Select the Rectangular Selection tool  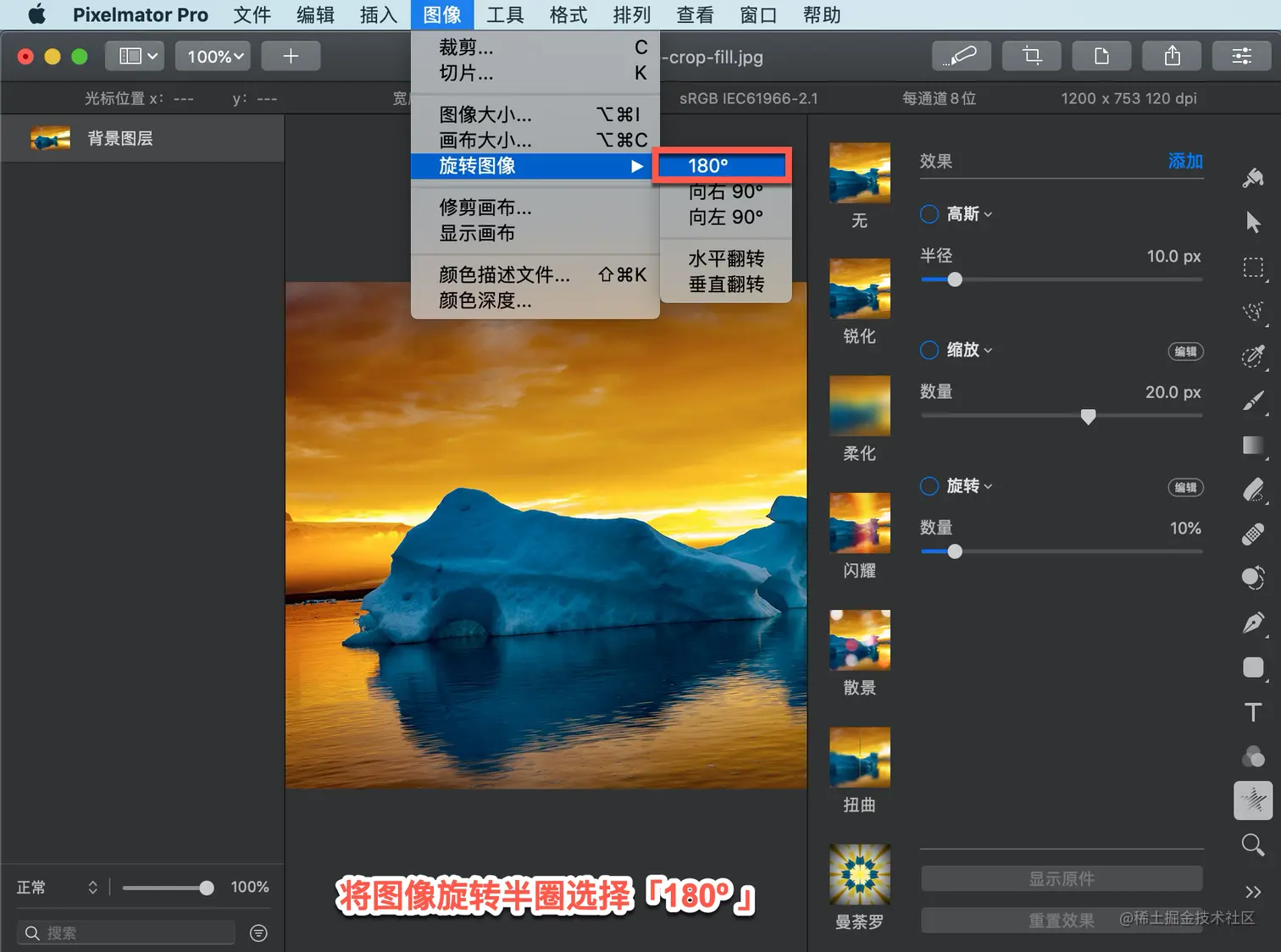point(1253,268)
